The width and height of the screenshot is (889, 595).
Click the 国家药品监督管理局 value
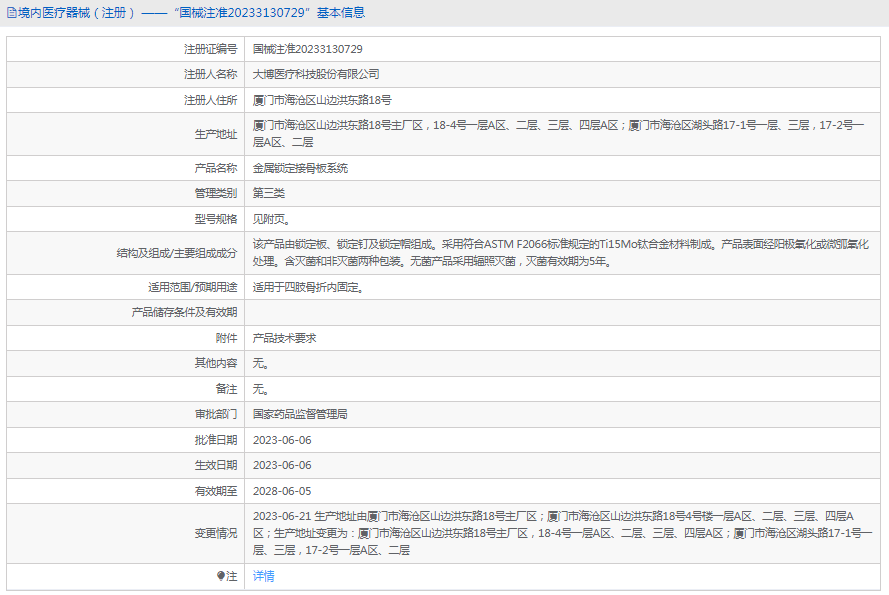coord(300,415)
